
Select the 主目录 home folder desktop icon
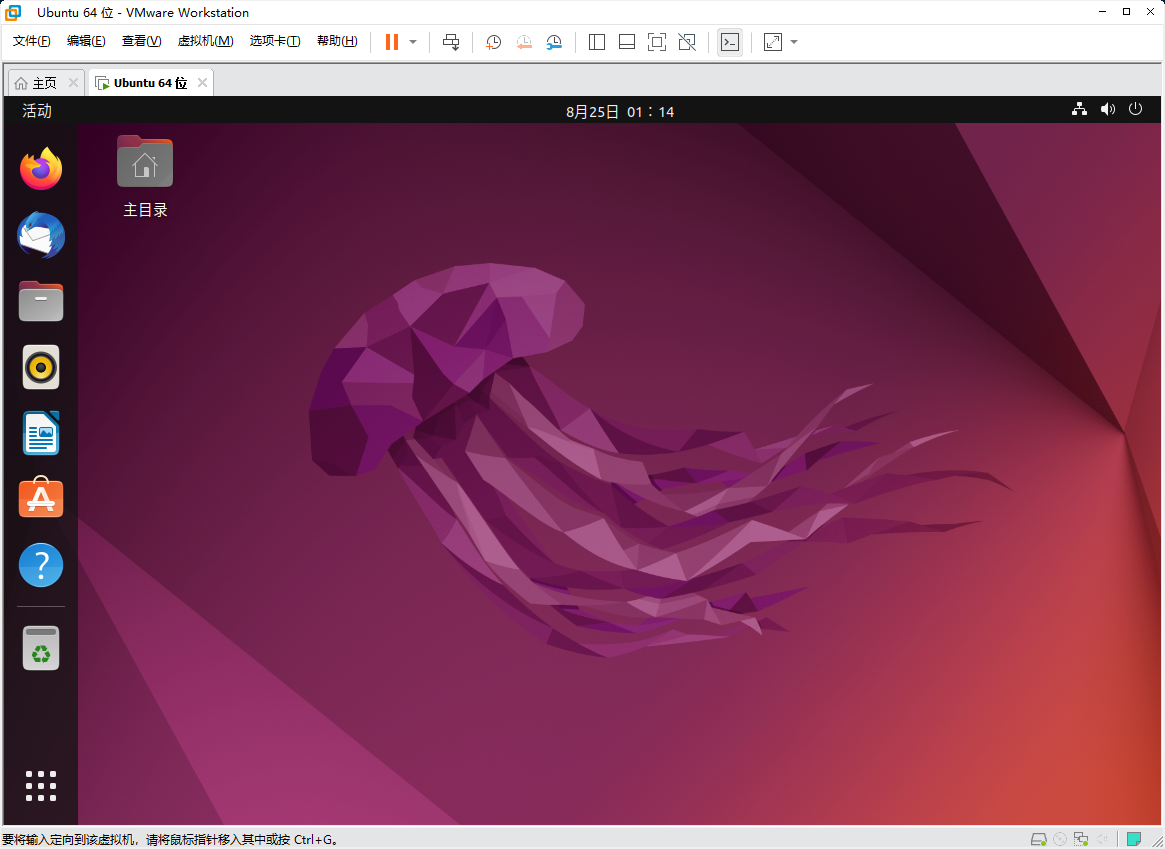coord(145,177)
